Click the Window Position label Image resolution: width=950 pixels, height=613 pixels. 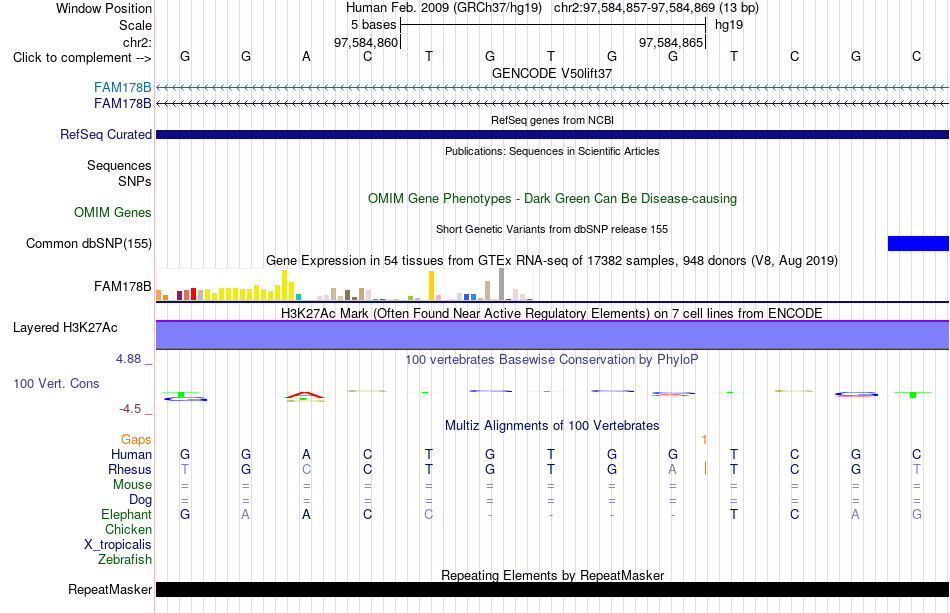point(104,8)
